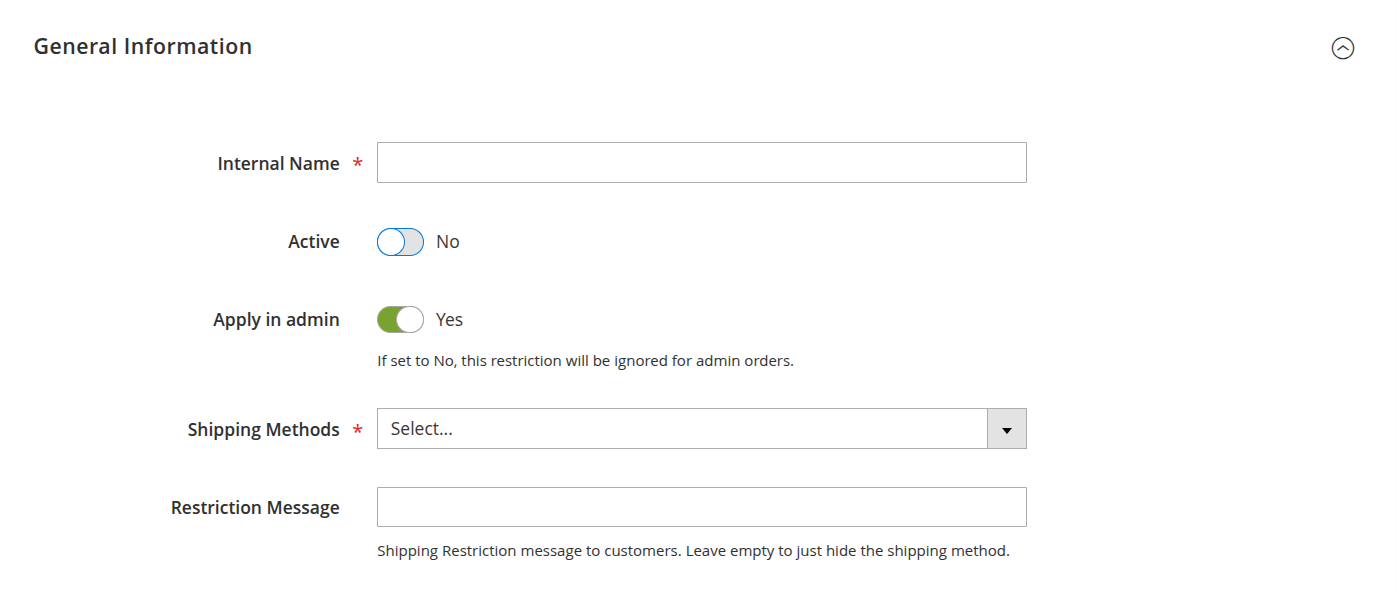Click the Restriction Message field label

(255, 508)
